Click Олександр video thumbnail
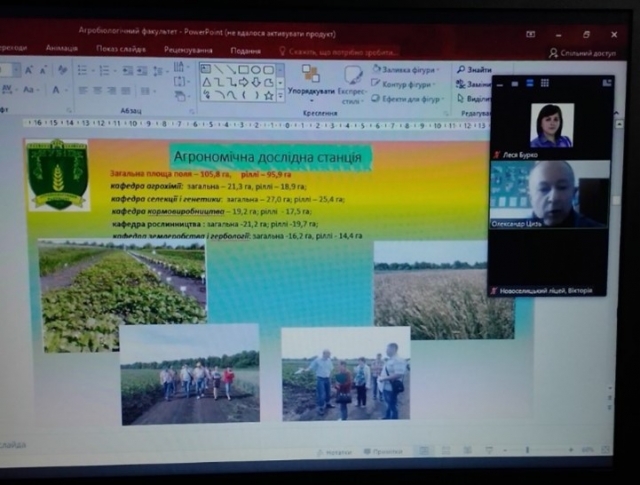Image resolution: width=640 pixels, height=485 pixels. click(x=549, y=194)
